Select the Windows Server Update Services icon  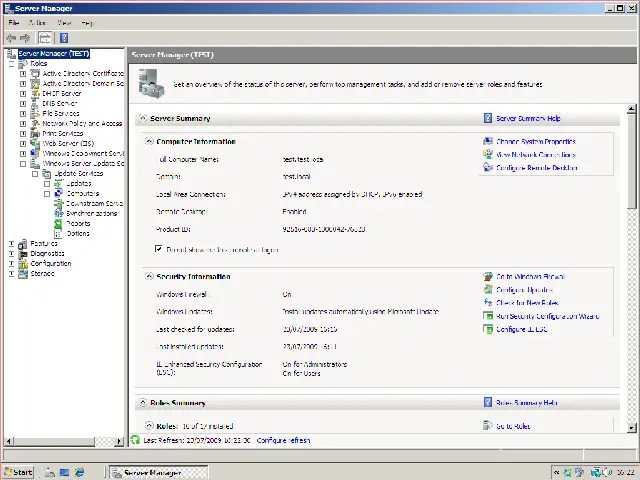[x=35, y=164]
